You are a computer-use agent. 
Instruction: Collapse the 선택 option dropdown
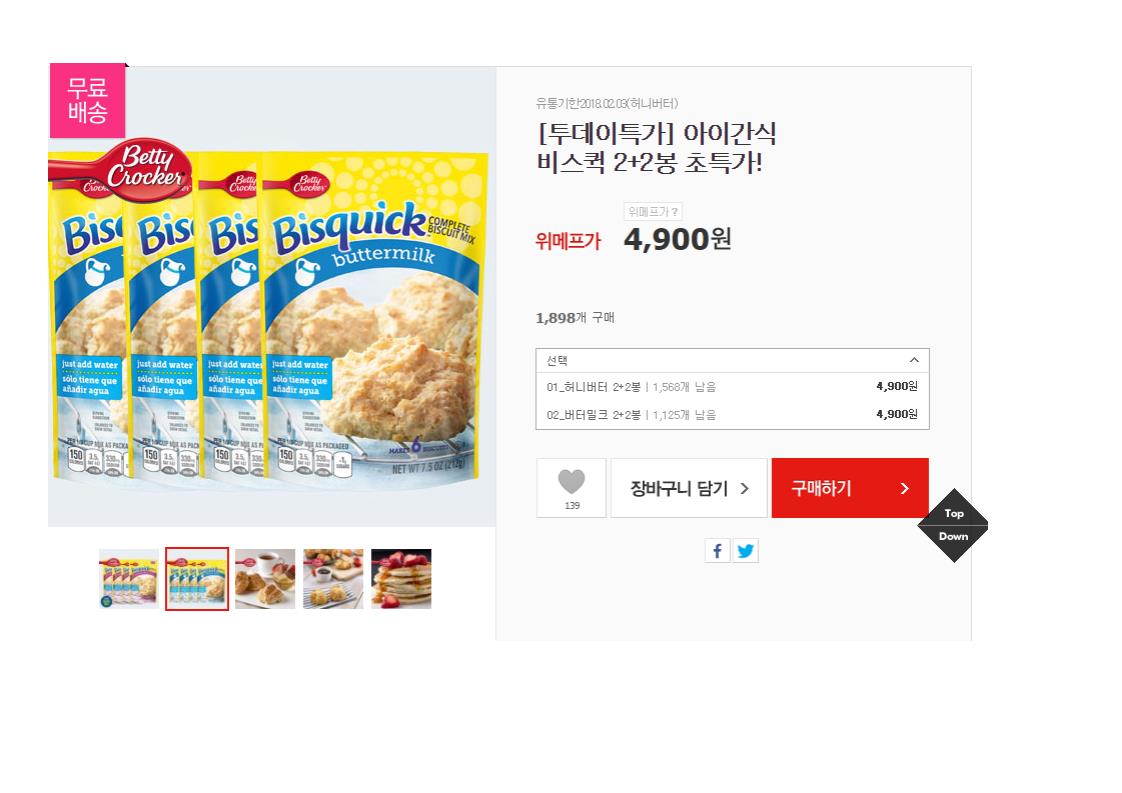click(914, 360)
